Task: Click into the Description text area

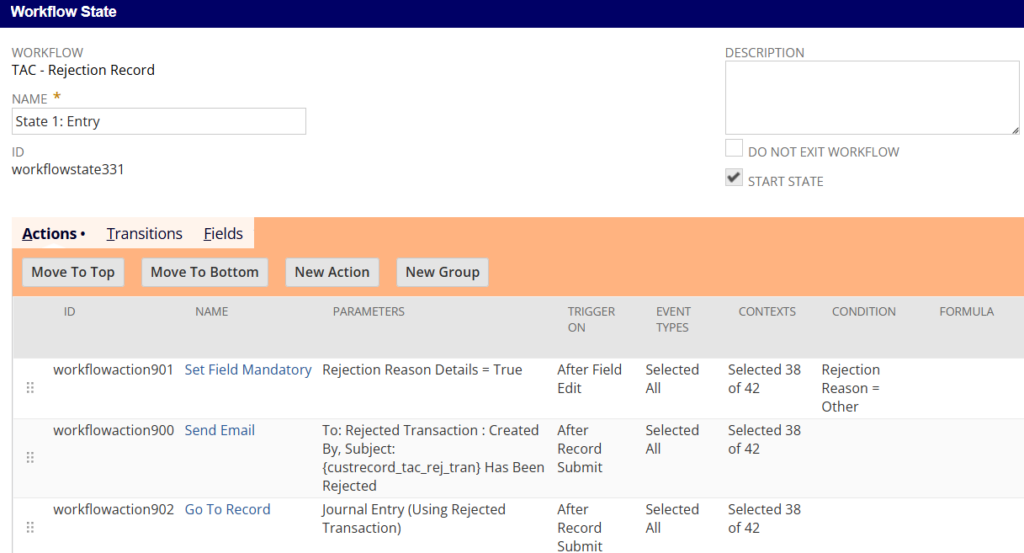Action: [872, 98]
